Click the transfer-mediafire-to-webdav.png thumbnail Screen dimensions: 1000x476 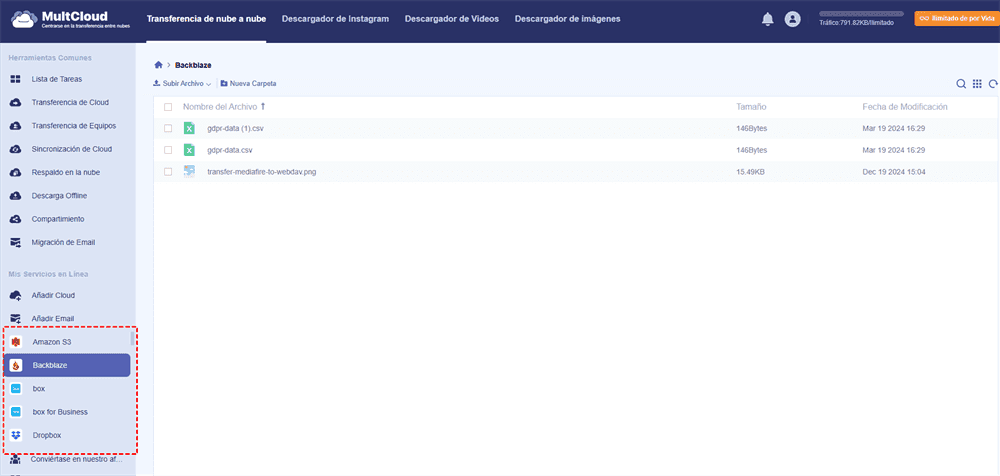[189, 171]
